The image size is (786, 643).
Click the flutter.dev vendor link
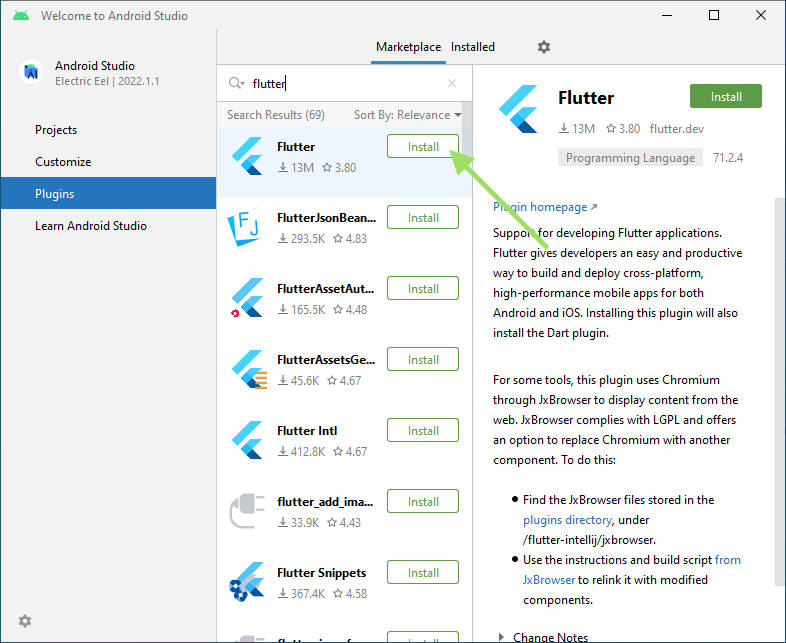click(676, 129)
